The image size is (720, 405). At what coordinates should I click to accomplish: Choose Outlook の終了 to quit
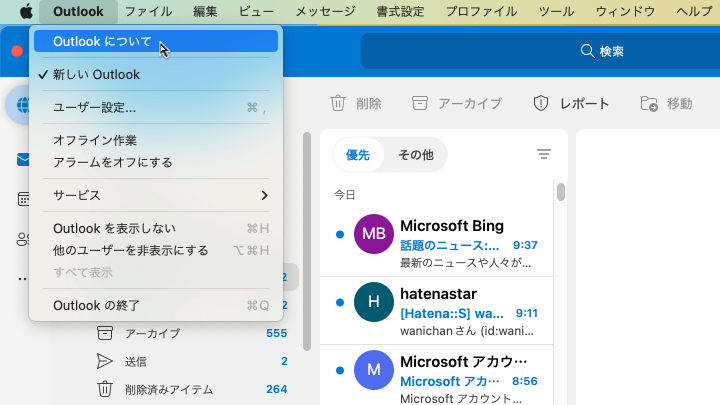point(156,305)
